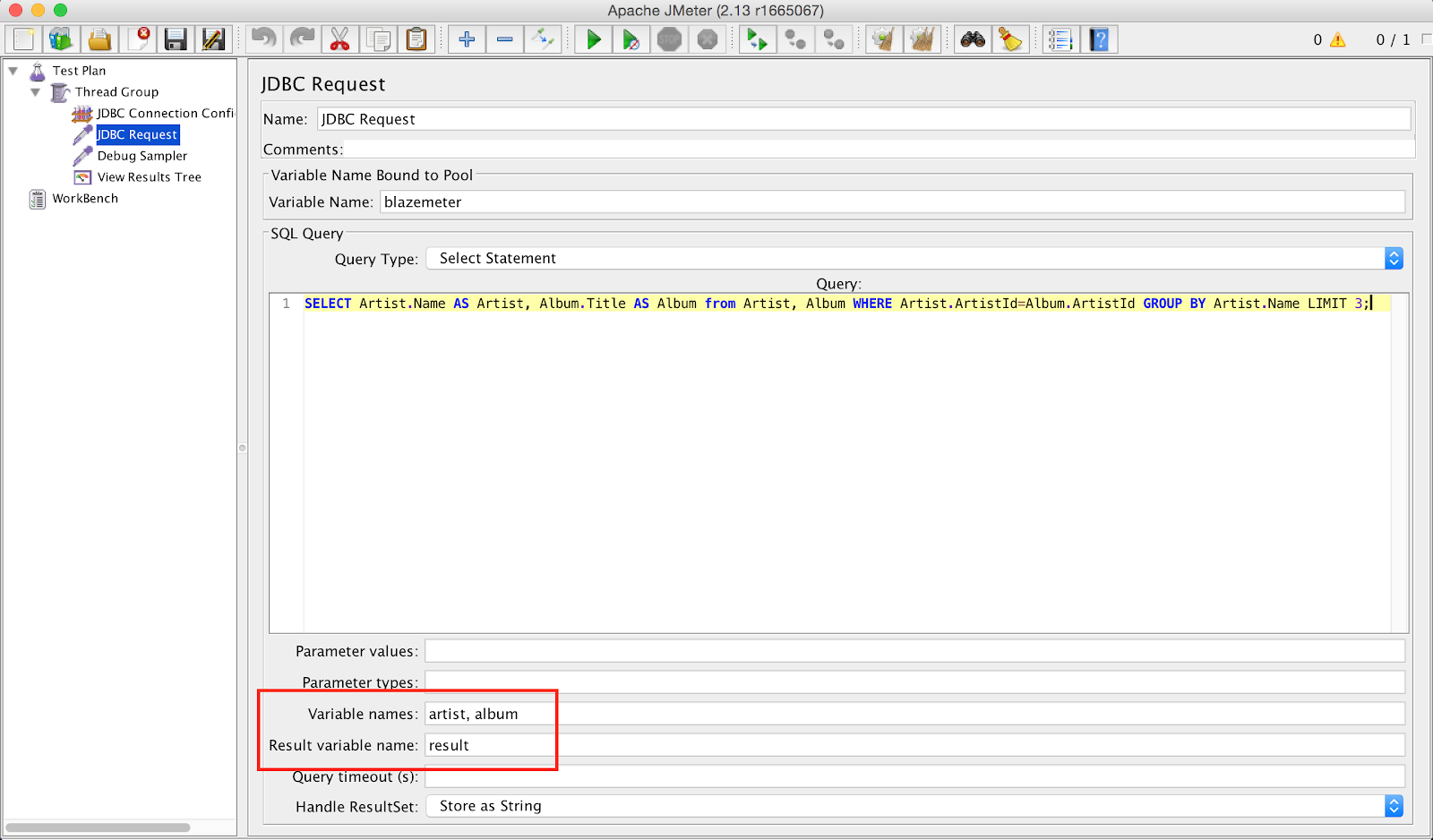Shut down all remote engines
1433x840 pixels.
click(834, 39)
